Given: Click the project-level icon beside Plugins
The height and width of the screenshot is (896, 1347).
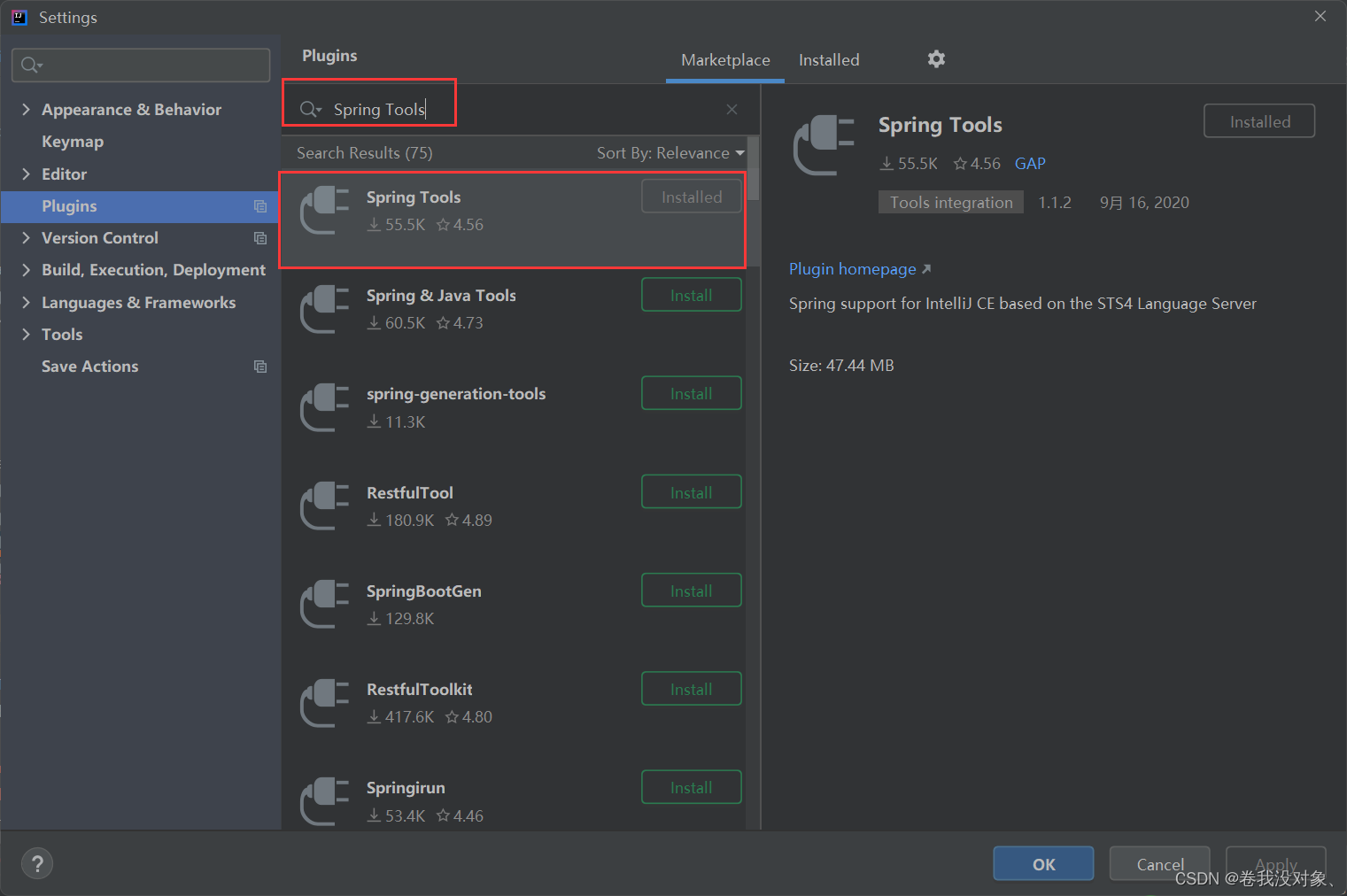Looking at the screenshot, I should click(260, 206).
